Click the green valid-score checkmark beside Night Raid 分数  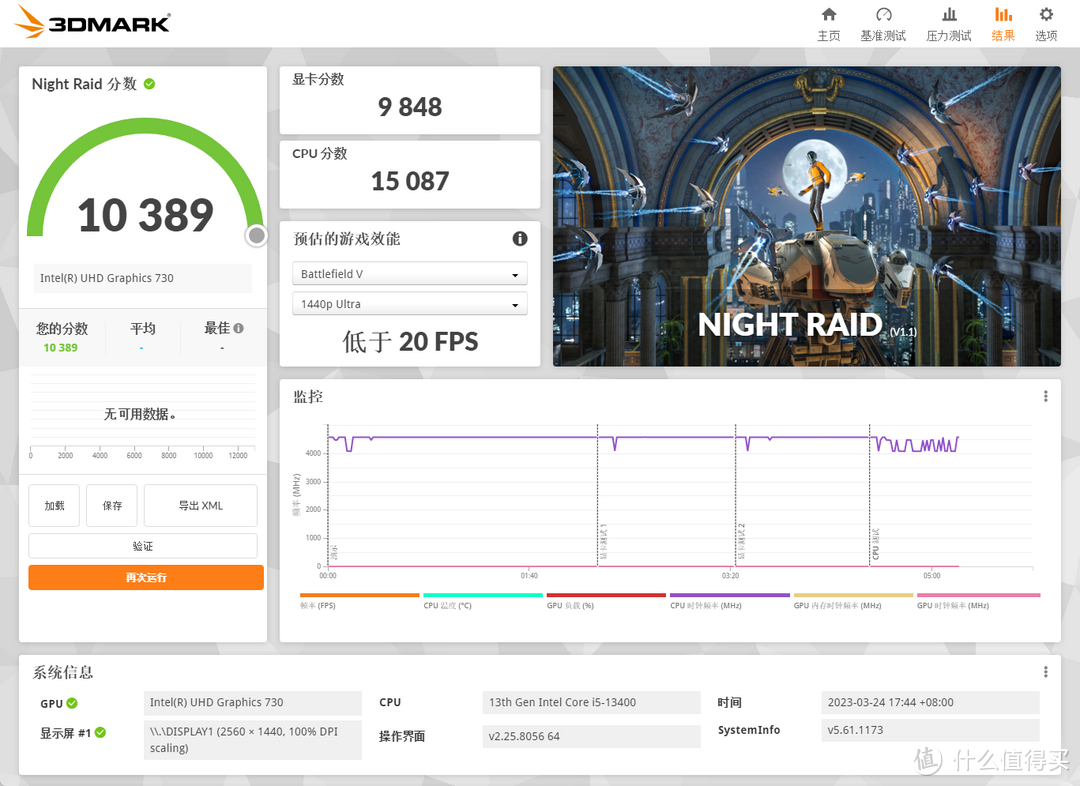[149, 84]
